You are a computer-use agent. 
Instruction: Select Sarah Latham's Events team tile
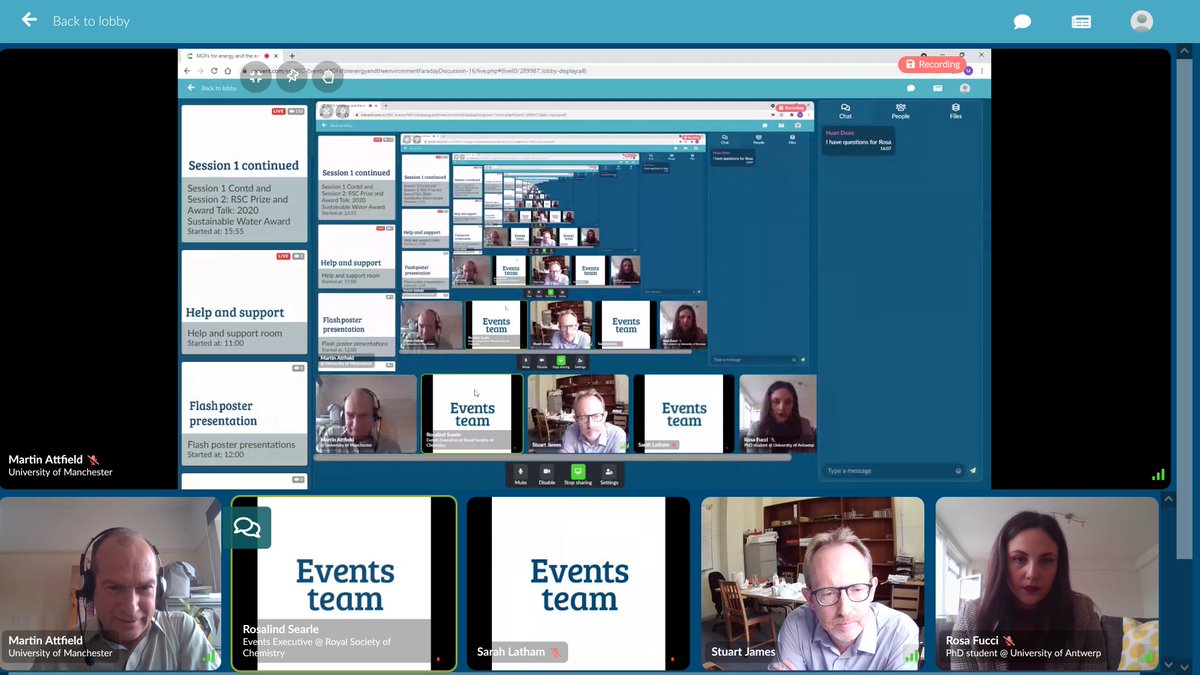pos(578,584)
